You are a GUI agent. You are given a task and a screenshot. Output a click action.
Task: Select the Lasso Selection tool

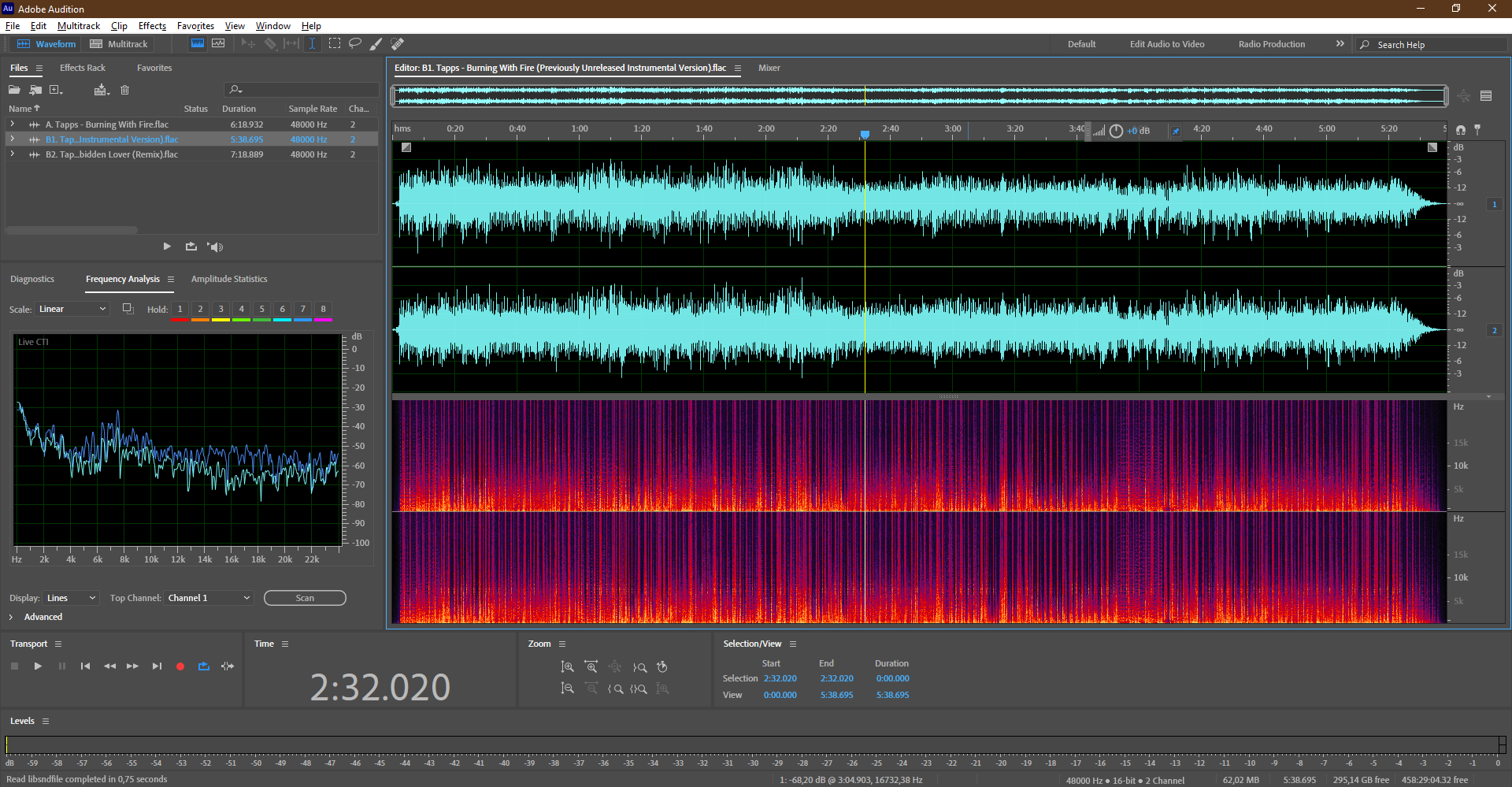pyautogui.click(x=355, y=43)
